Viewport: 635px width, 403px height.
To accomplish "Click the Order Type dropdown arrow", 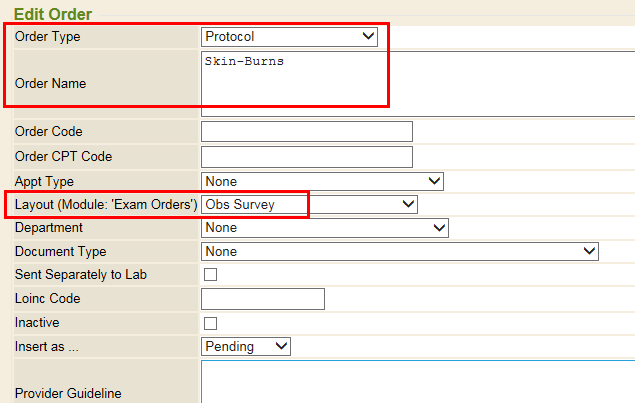I will point(368,36).
